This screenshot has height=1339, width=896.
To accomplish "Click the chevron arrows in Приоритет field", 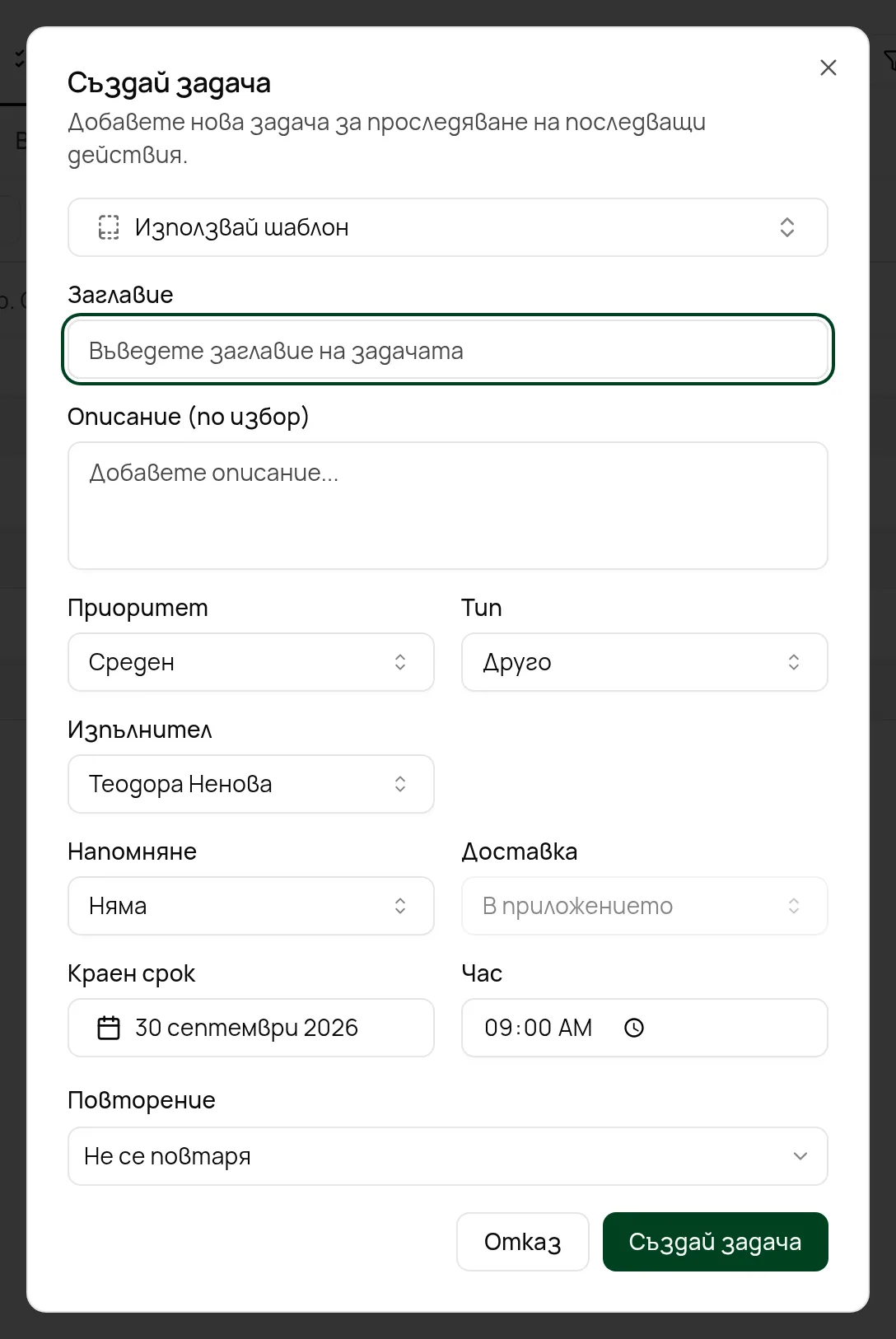I will [x=400, y=662].
